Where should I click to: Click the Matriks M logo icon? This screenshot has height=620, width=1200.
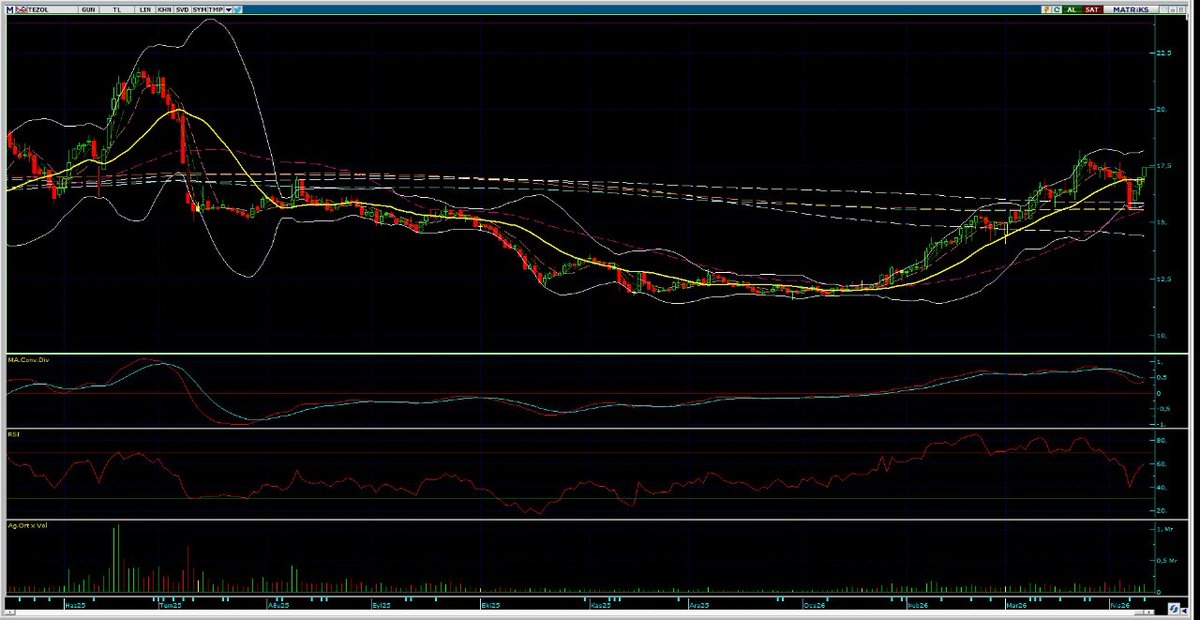click(x=10, y=9)
